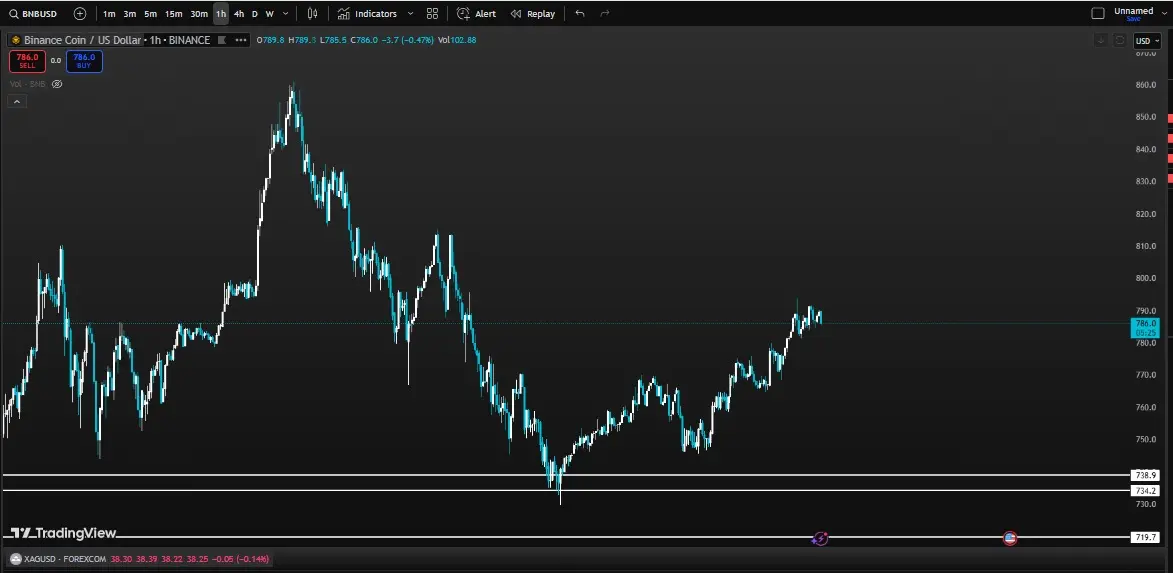Click the 719.7 horizontal line price label
The image size is (1173, 573).
pyautogui.click(x=1145, y=537)
